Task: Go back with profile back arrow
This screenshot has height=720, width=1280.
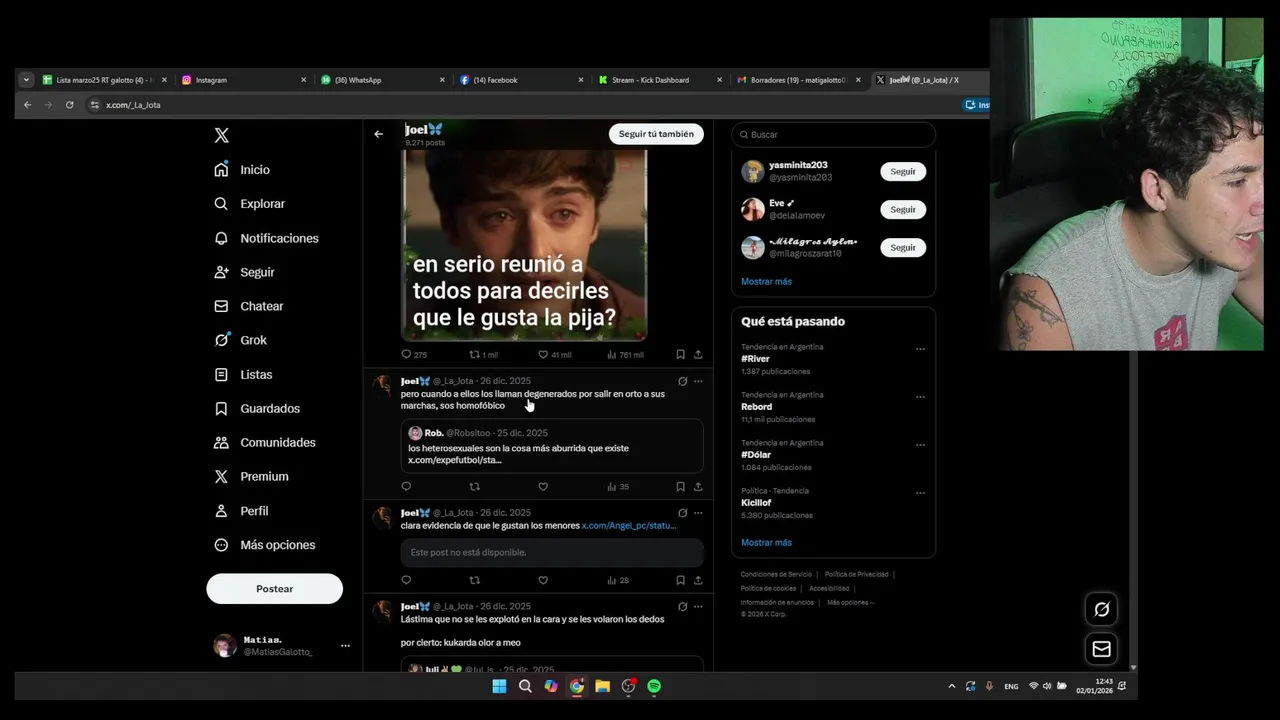Action: (378, 134)
